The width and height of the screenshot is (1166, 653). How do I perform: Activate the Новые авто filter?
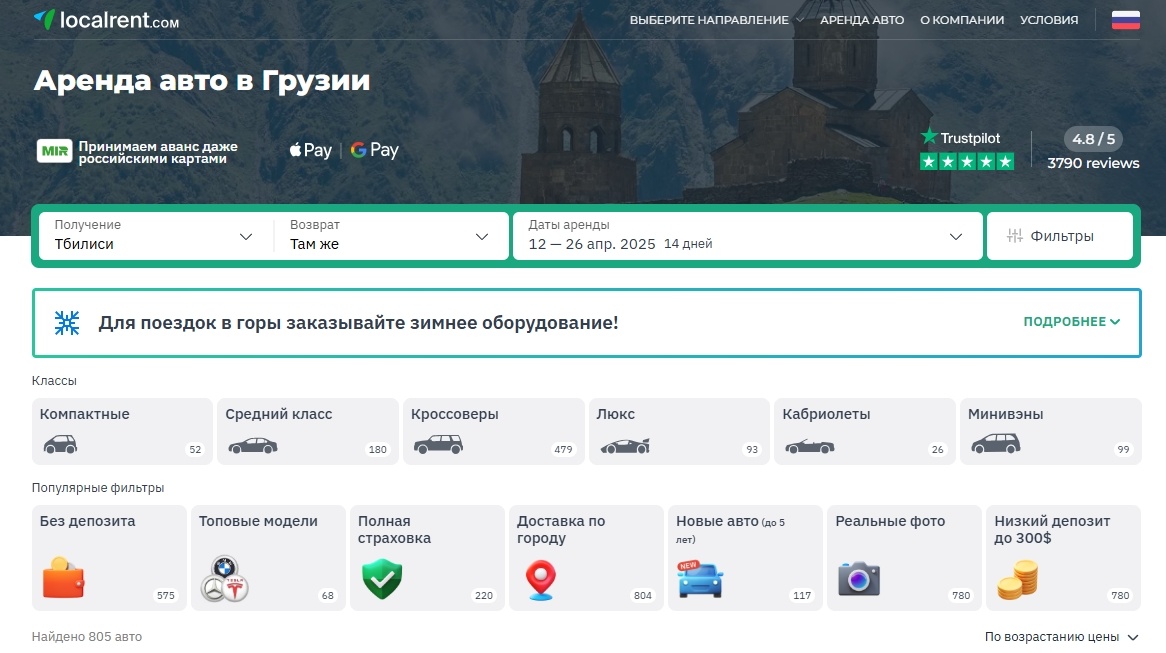700,578
